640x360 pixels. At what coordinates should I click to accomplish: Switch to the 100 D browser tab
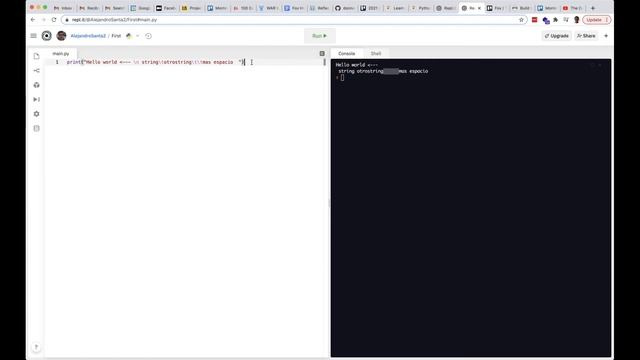click(242, 8)
